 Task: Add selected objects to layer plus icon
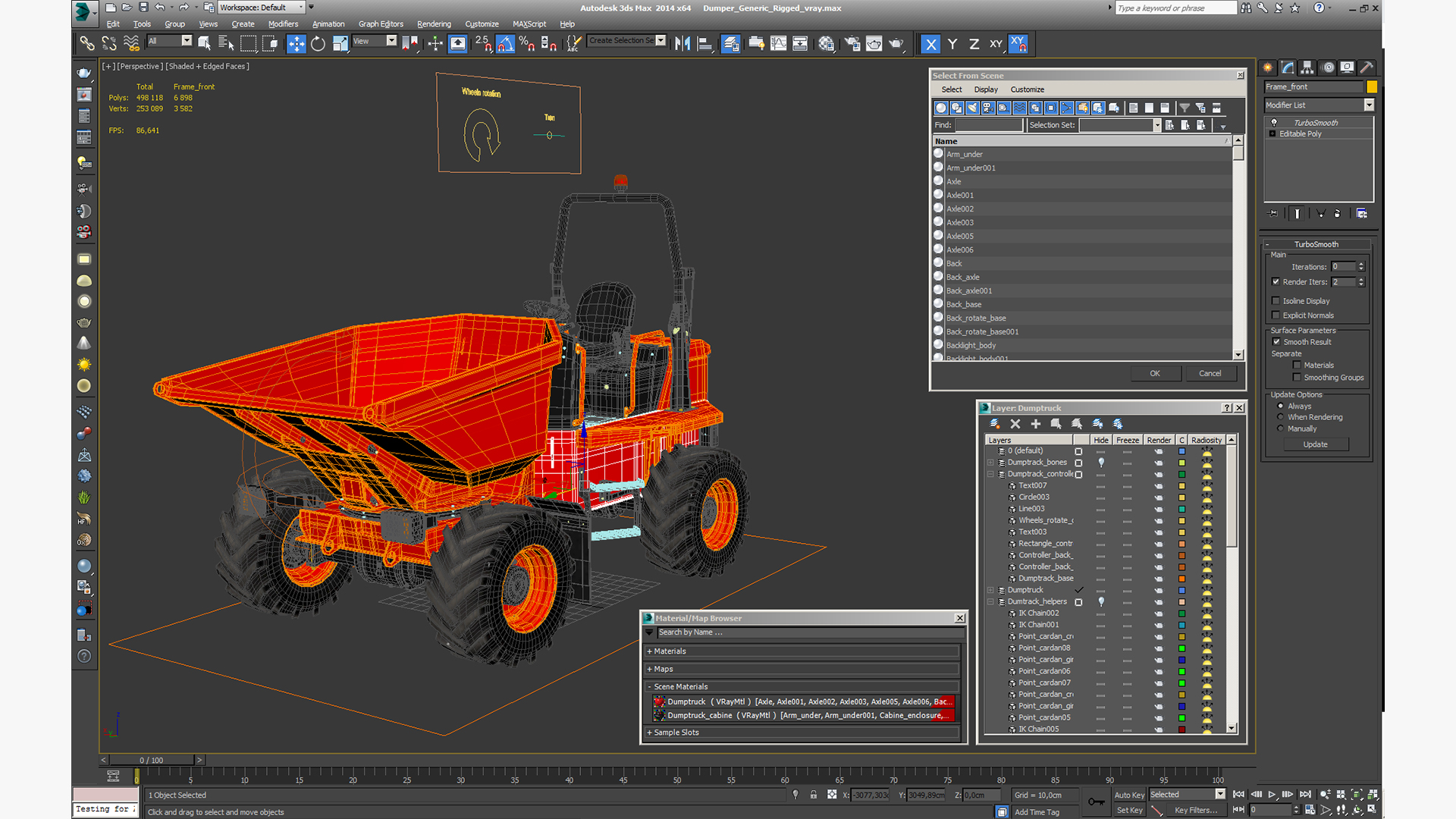1036,424
